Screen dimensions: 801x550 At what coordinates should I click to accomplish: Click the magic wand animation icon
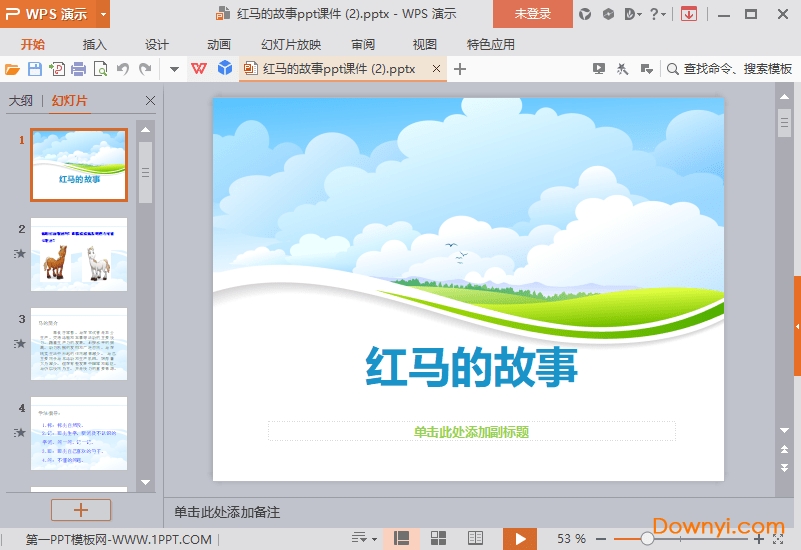(x=622, y=69)
